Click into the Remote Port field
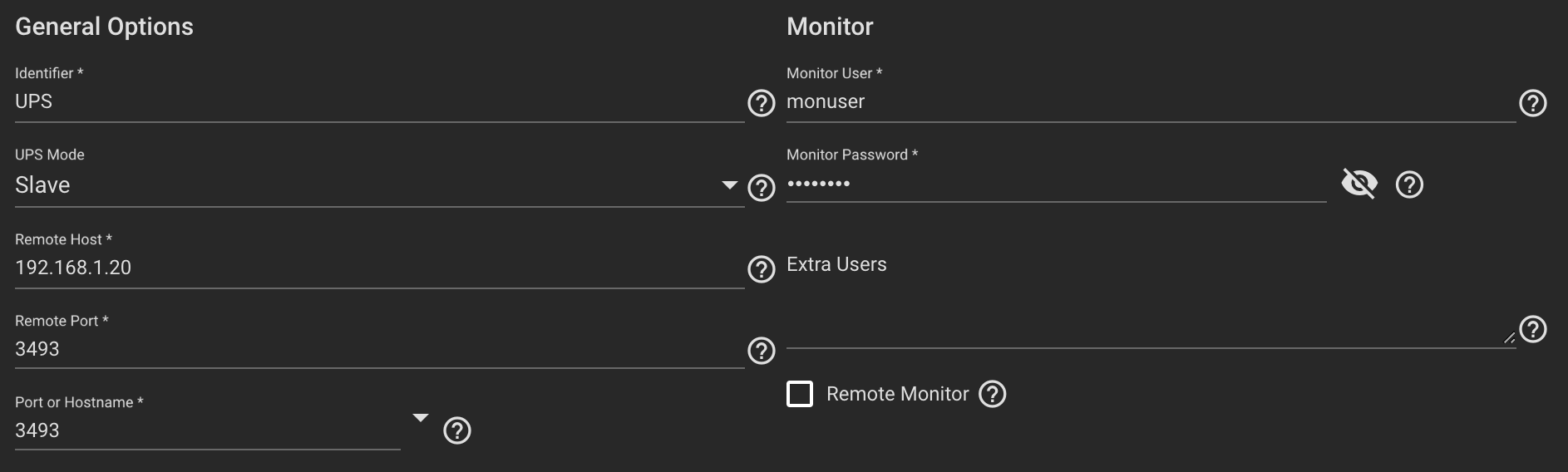 [379, 350]
